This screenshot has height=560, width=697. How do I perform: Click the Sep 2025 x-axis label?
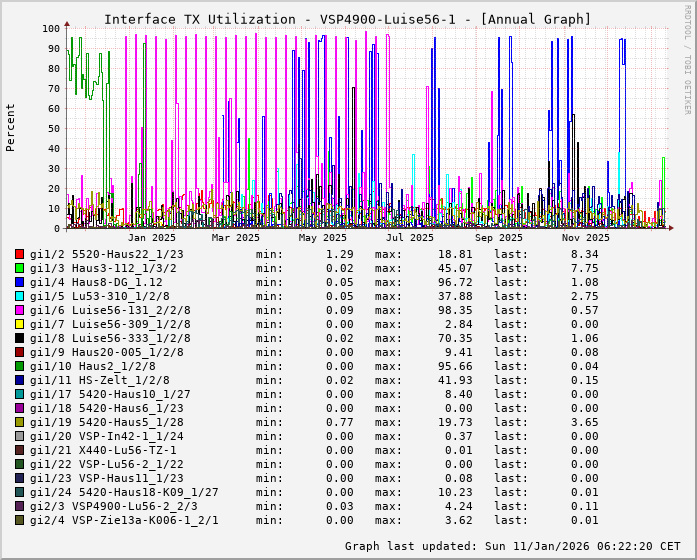click(x=498, y=238)
